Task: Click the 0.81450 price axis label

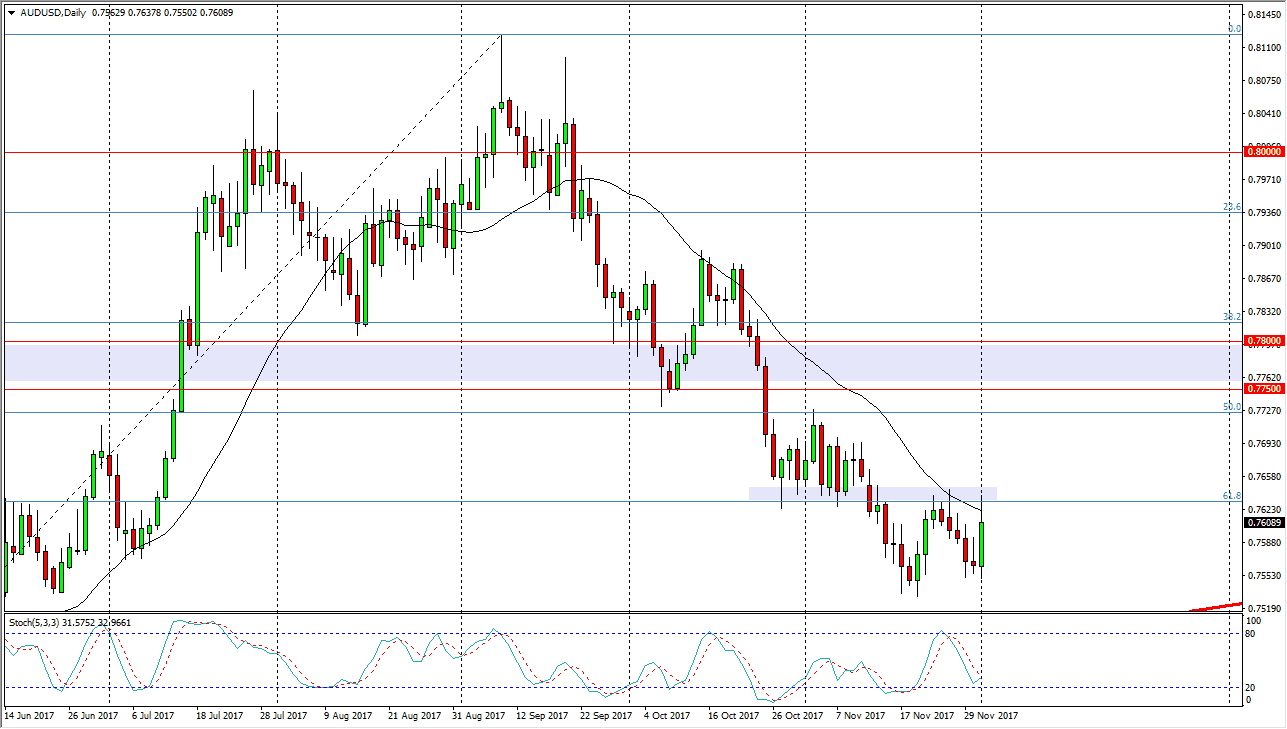Action: [x=1266, y=12]
